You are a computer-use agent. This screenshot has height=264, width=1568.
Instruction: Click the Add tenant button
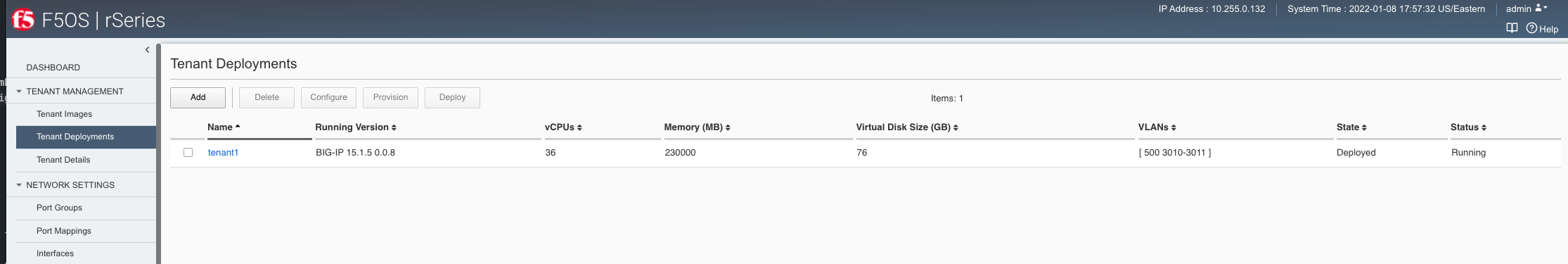(x=198, y=97)
